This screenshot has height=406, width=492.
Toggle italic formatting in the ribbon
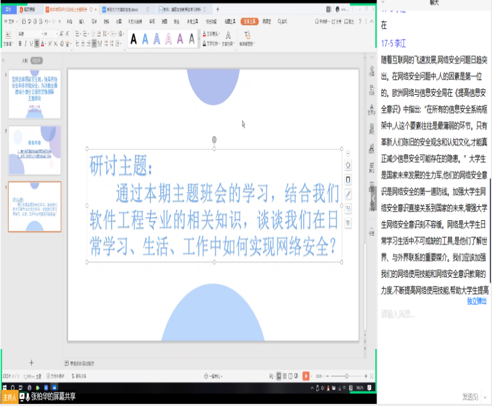(x=25, y=44)
